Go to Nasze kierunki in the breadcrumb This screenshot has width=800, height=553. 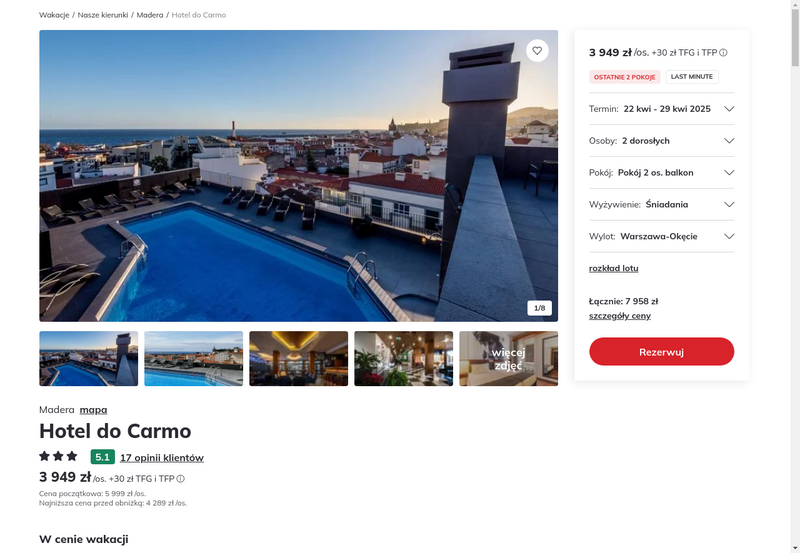[103, 15]
